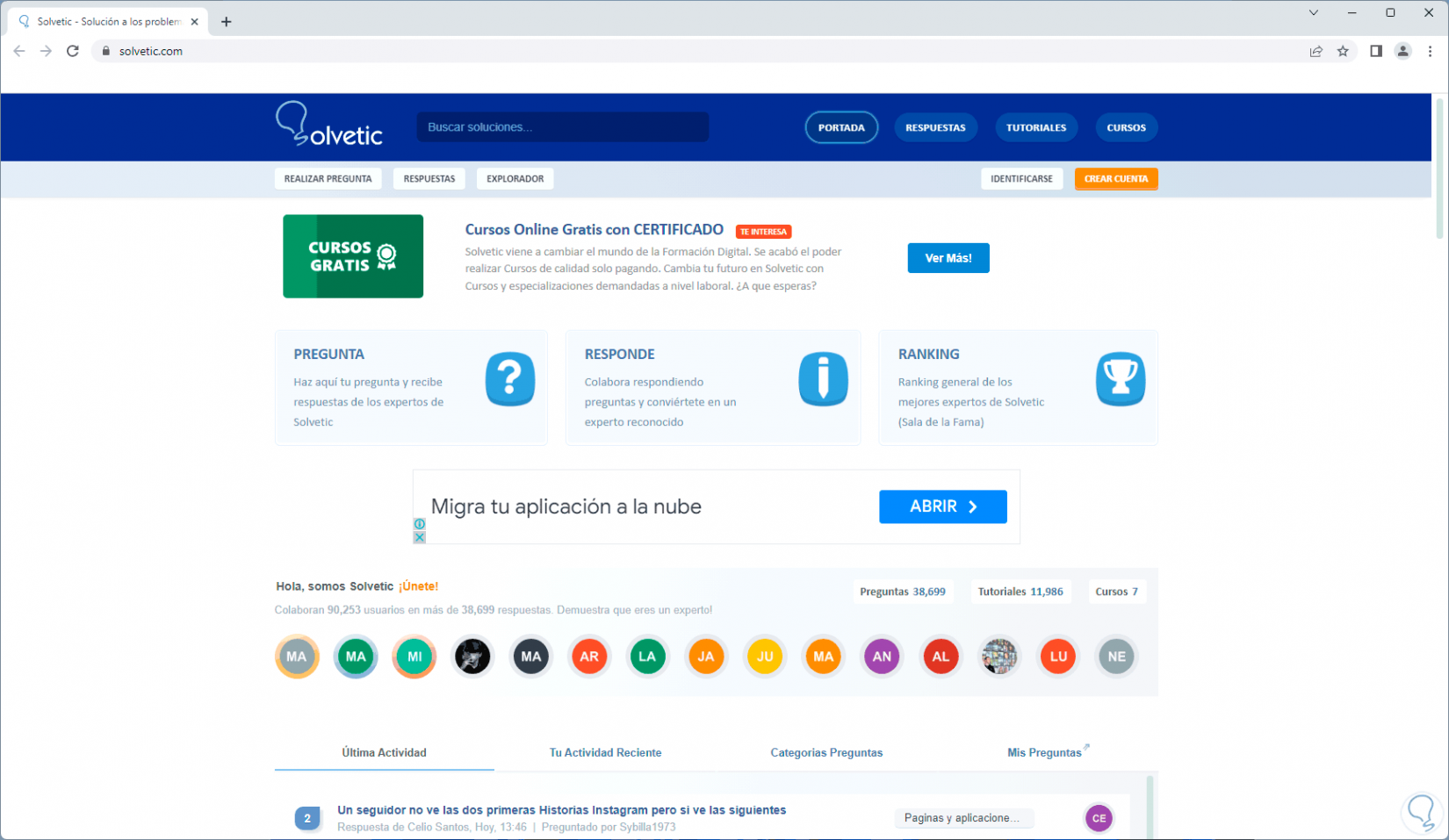This screenshot has width=1449, height=840.
Task: Click the ABRIR button in the ad
Action: [x=943, y=506]
